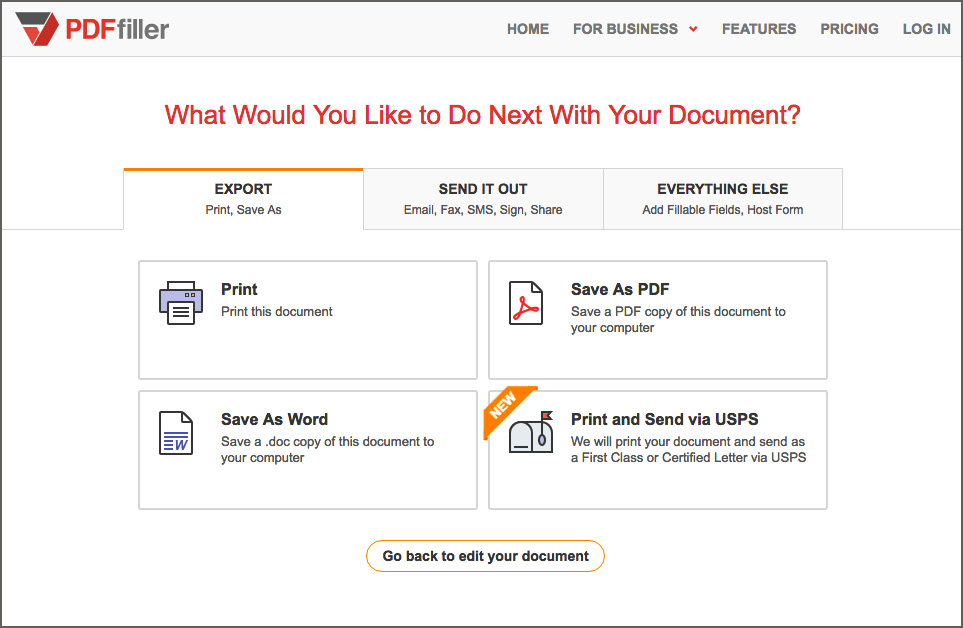Choose Print and Send via USPS title

(x=665, y=419)
